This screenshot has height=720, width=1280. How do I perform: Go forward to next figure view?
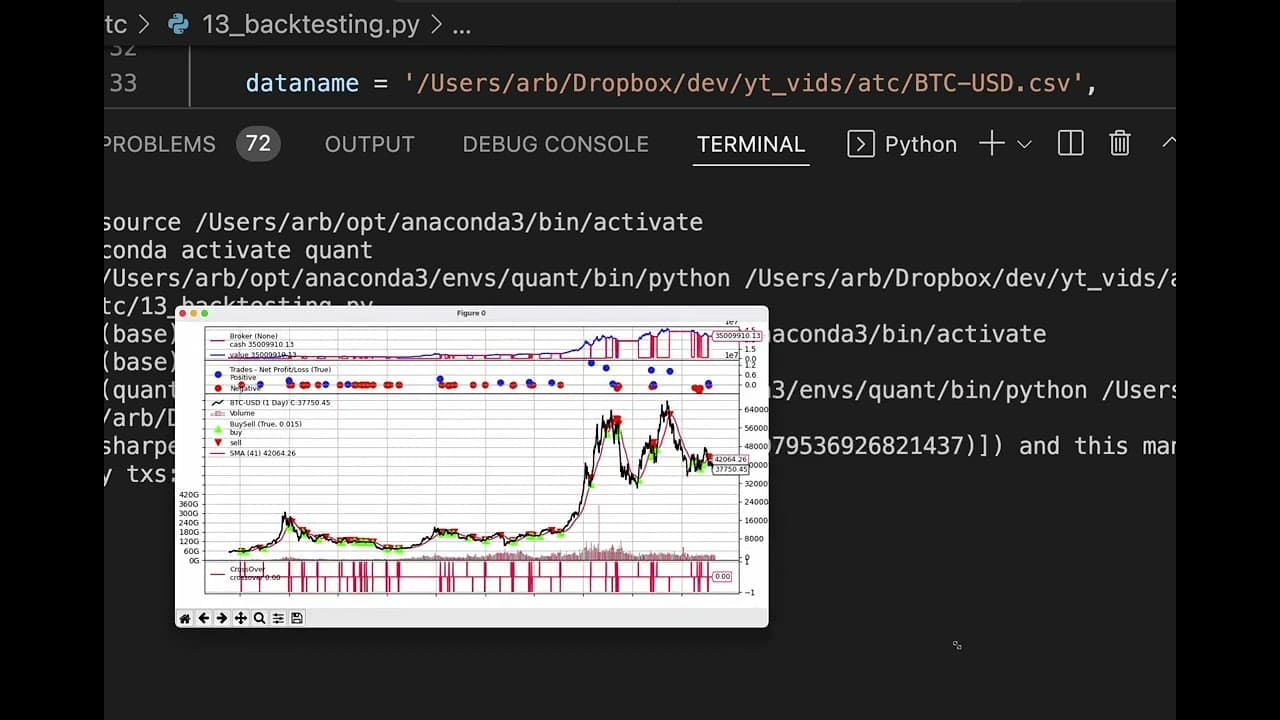coord(222,618)
